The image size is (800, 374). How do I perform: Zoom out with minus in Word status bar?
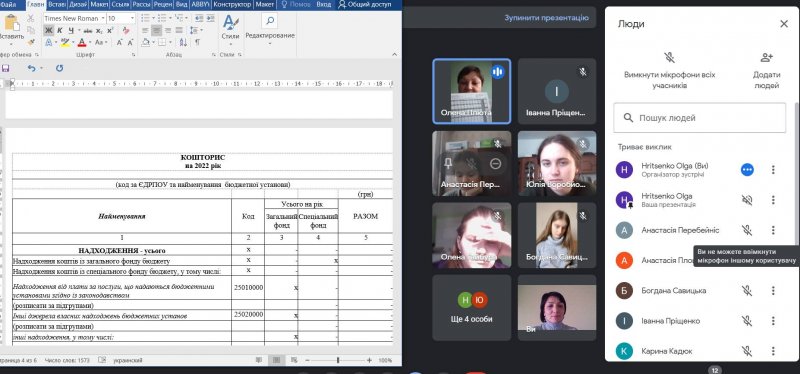pos(307,360)
